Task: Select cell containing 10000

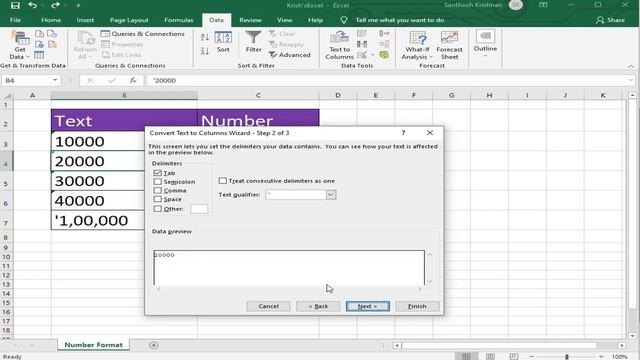Action: point(98,141)
